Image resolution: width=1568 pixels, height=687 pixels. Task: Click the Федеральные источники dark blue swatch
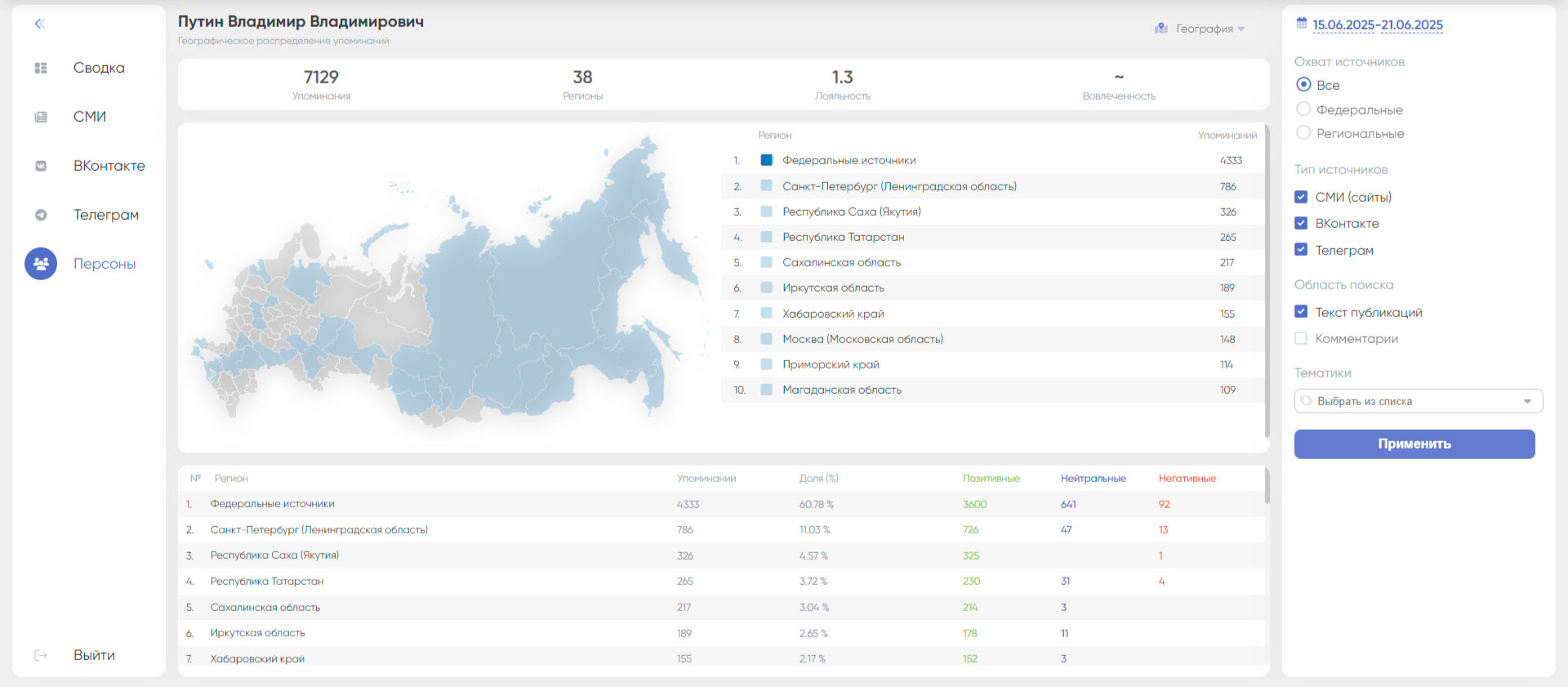point(766,160)
